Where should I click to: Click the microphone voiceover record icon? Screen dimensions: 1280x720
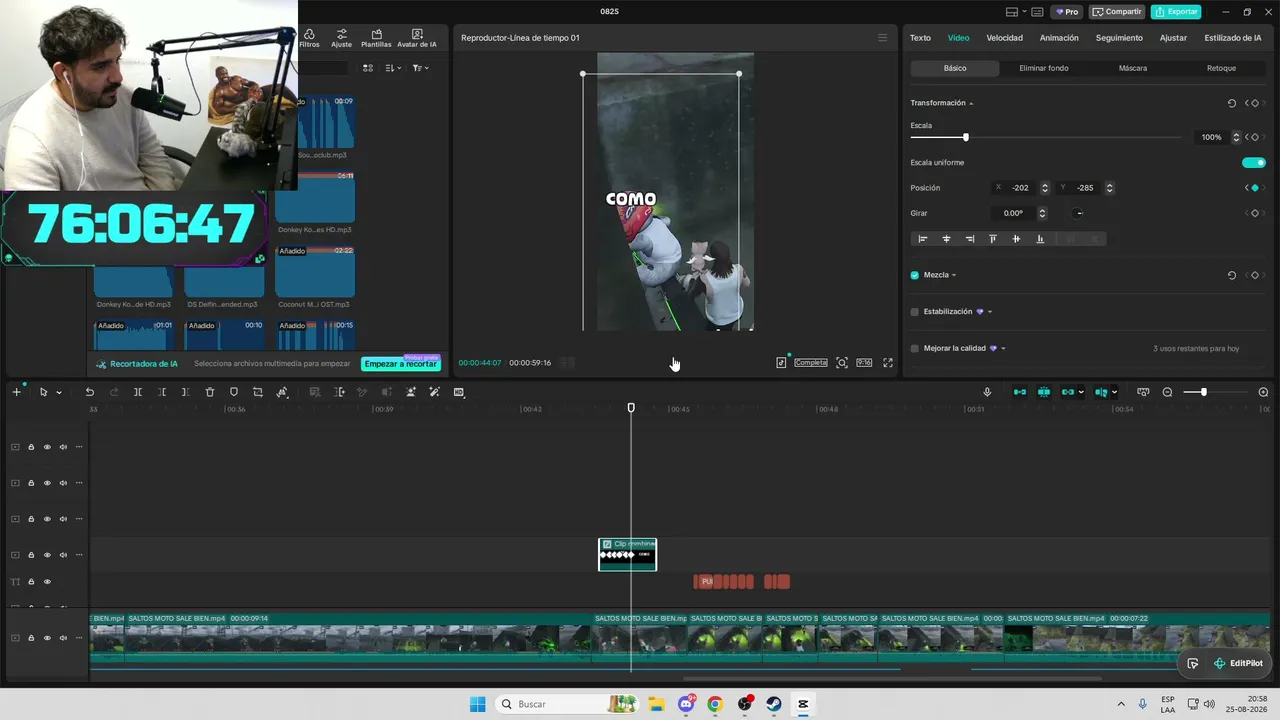pos(987,392)
